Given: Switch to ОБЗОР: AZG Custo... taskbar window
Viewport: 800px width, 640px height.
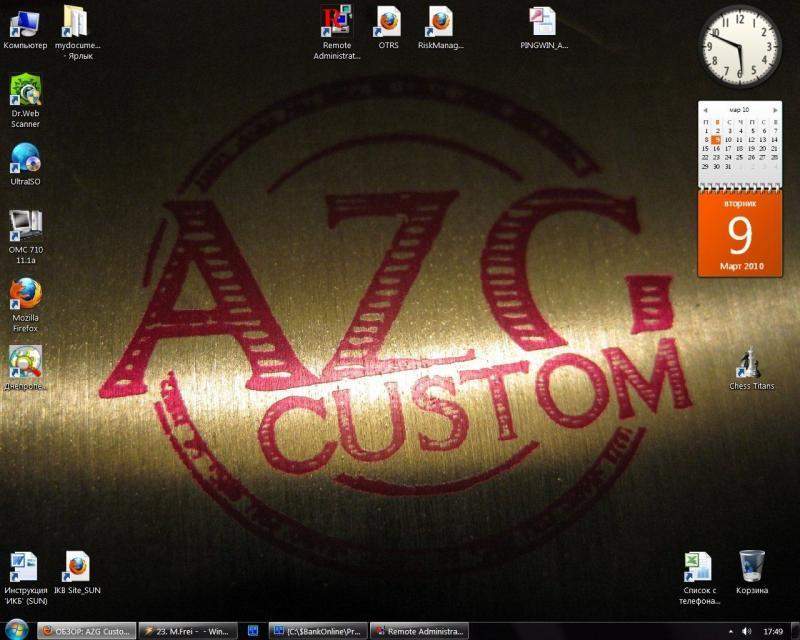Looking at the screenshot, I should pos(86,631).
